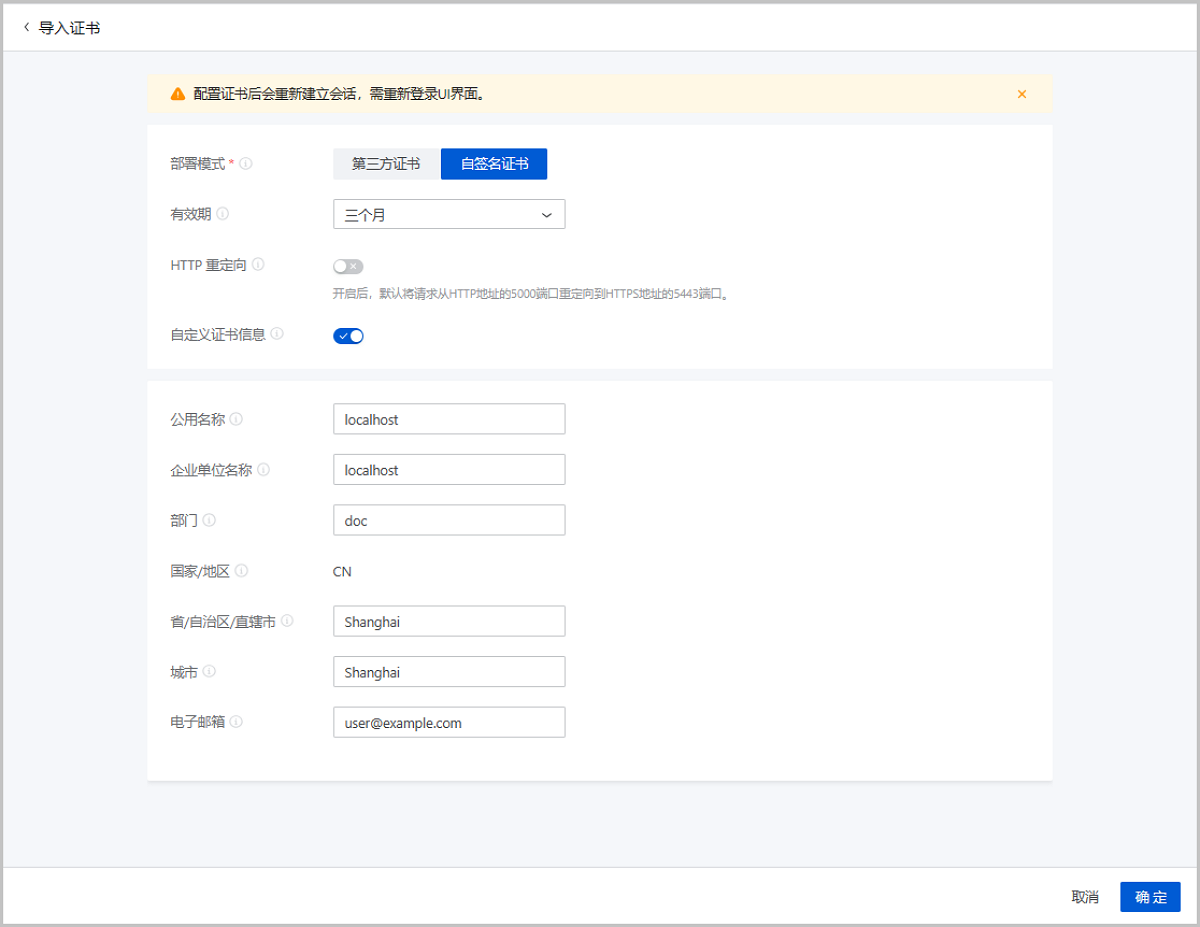Image resolution: width=1200 pixels, height=927 pixels.
Task: Click the 电子邮箱 email input field
Action: pos(449,721)
